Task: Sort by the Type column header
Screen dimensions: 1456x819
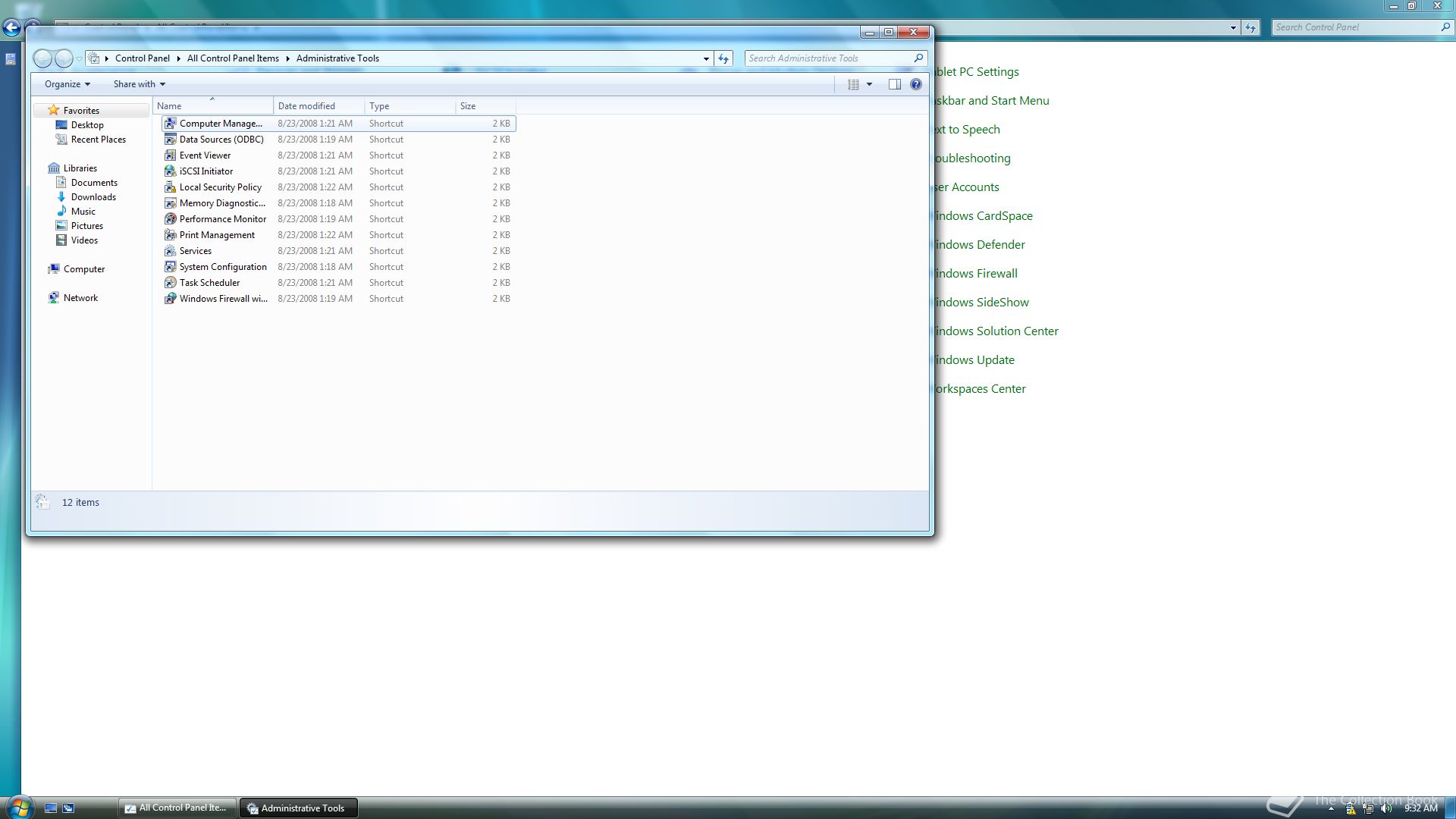Action: 410,106
